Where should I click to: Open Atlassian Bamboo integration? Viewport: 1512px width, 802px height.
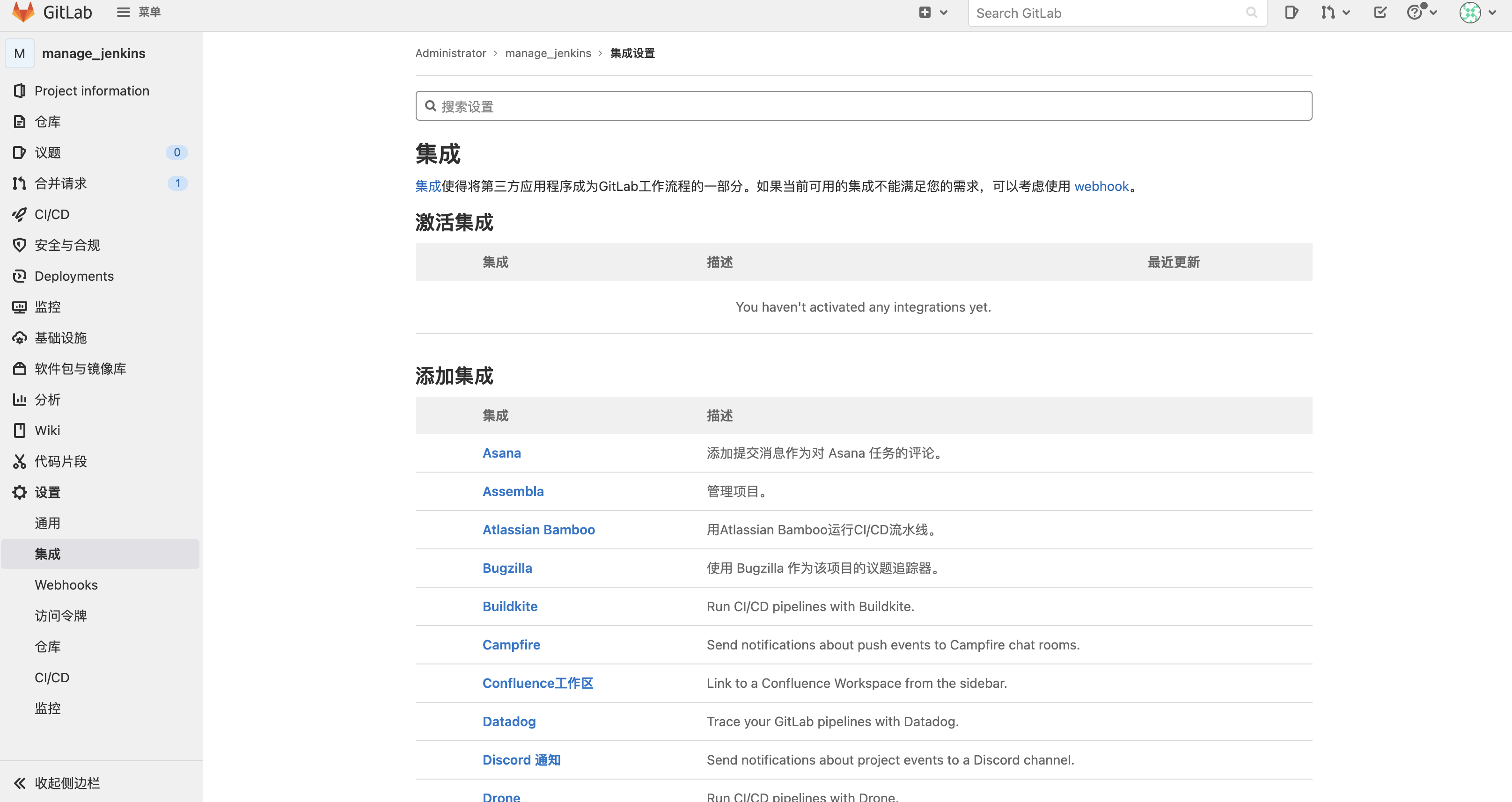point(539,530)
